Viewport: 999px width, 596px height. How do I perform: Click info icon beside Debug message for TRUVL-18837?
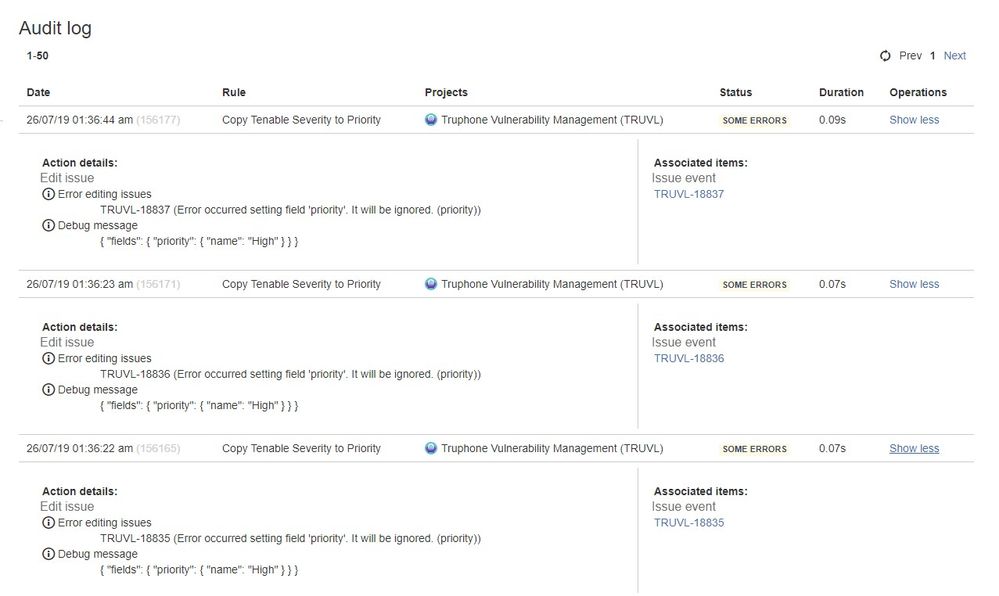[48, 225]
